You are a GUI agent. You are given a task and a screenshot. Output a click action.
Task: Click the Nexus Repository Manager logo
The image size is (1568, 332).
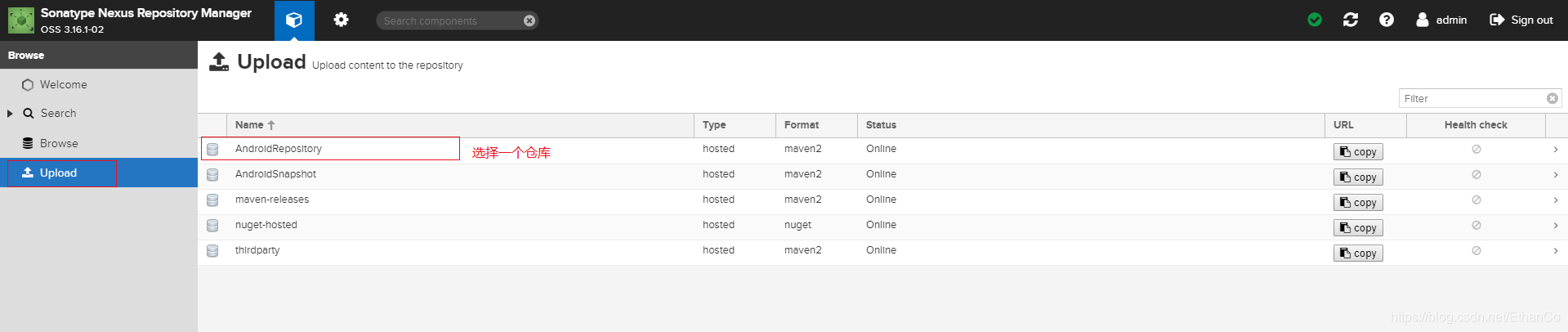pyautogui.click(x=21, y=20)
